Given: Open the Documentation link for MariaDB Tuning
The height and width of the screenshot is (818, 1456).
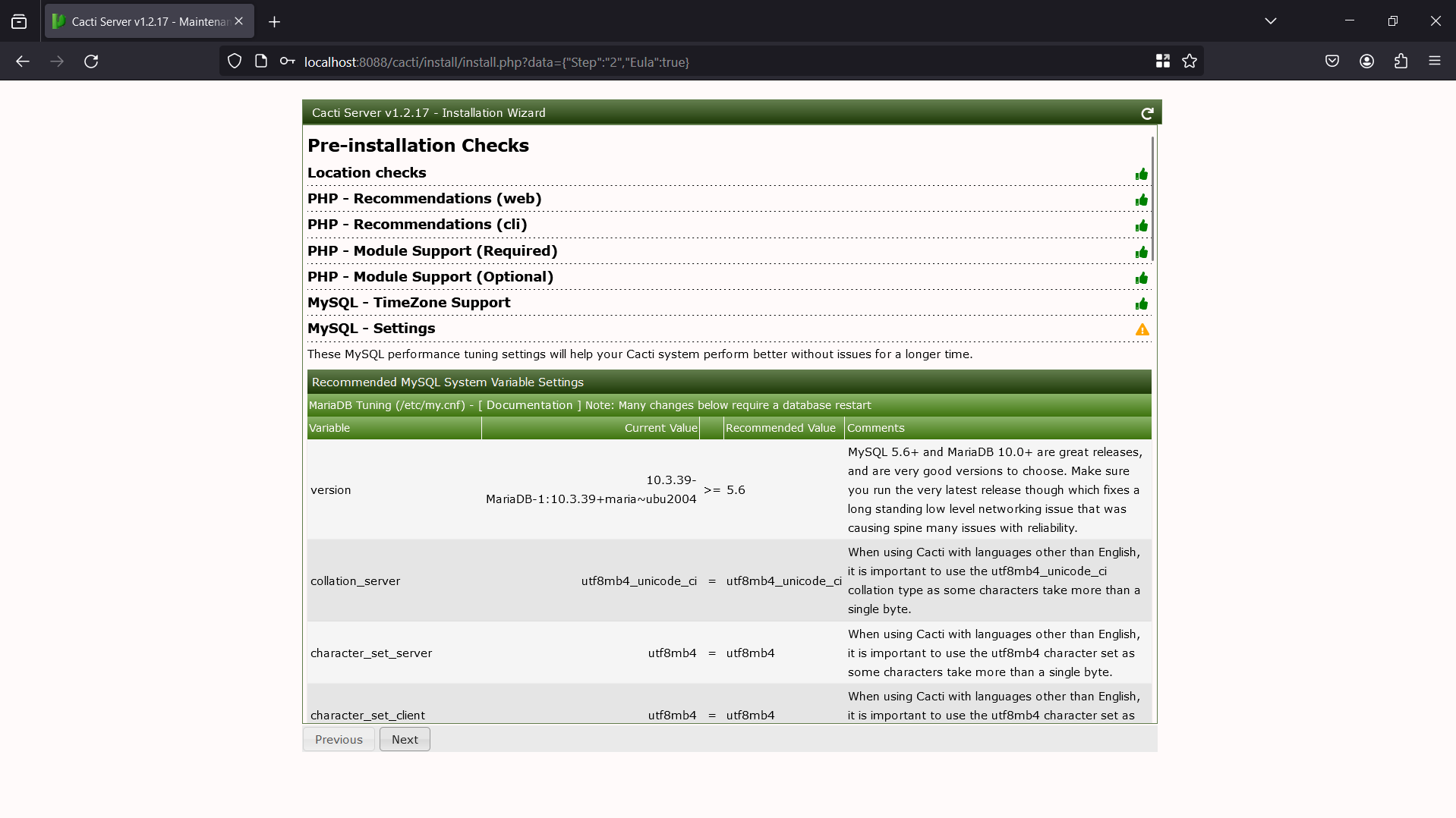Looking at the screenshot, I should (x=530, y=405).
